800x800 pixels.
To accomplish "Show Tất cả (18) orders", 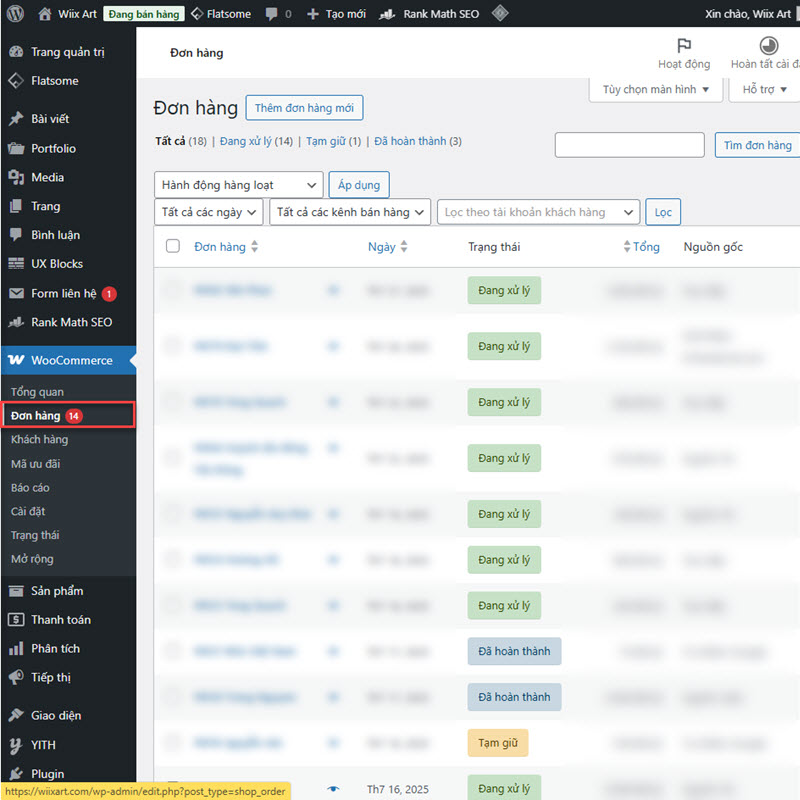I will (x=181, y=141).
